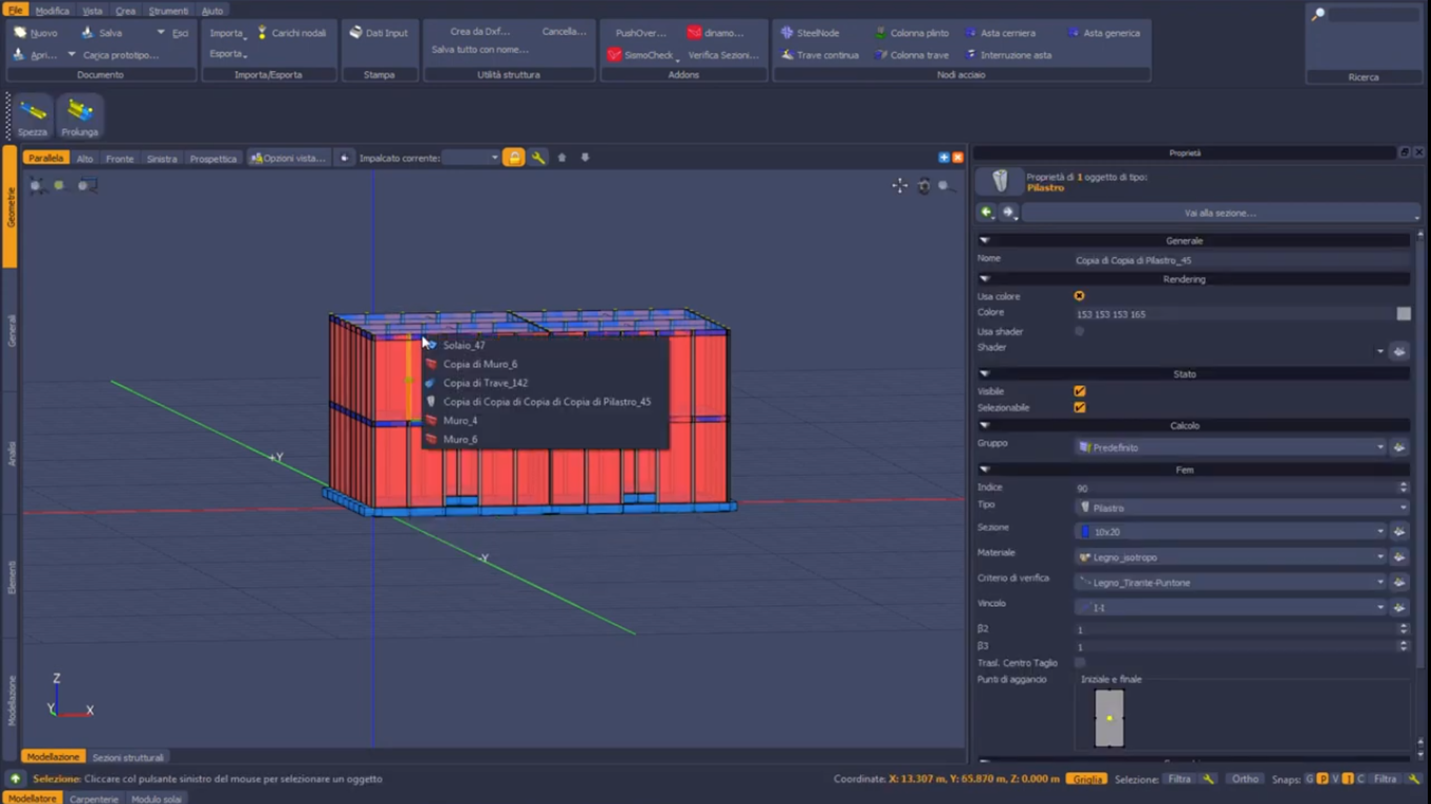Click the Dati Input button
The height and width of the screenshot is (804, 1431).
[378, 33]
